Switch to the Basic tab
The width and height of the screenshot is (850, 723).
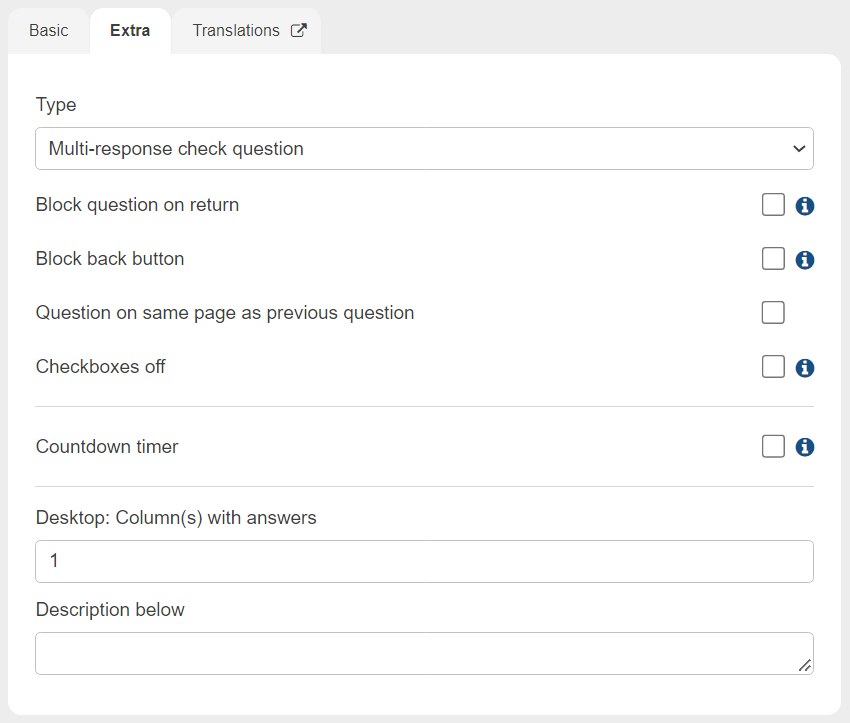click(49, 31)
